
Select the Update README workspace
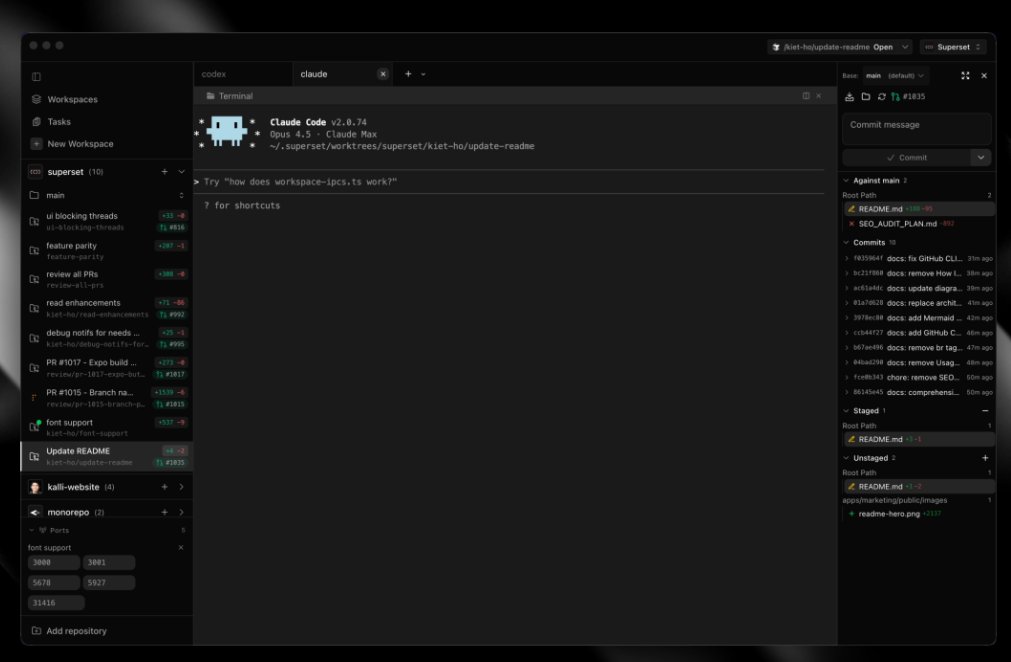tap(106, 456)
